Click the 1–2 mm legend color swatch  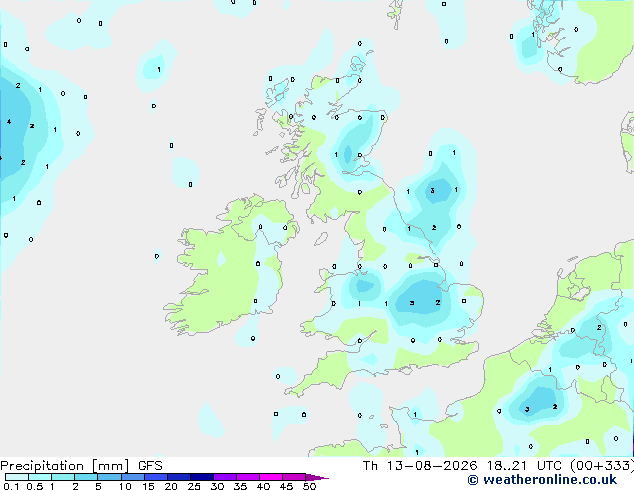click(x=63, y=477)
